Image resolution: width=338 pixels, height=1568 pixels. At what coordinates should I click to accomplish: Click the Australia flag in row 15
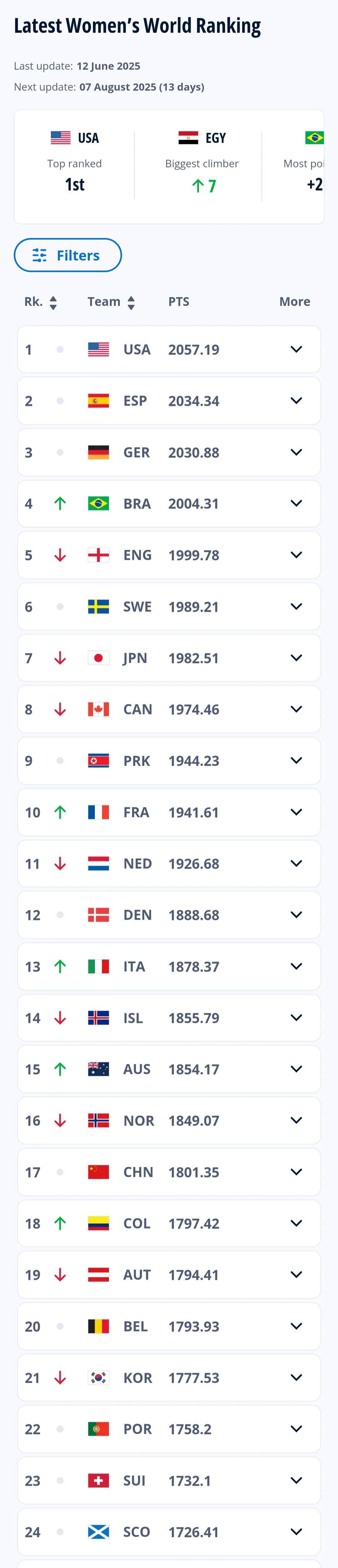[99, 1069]
